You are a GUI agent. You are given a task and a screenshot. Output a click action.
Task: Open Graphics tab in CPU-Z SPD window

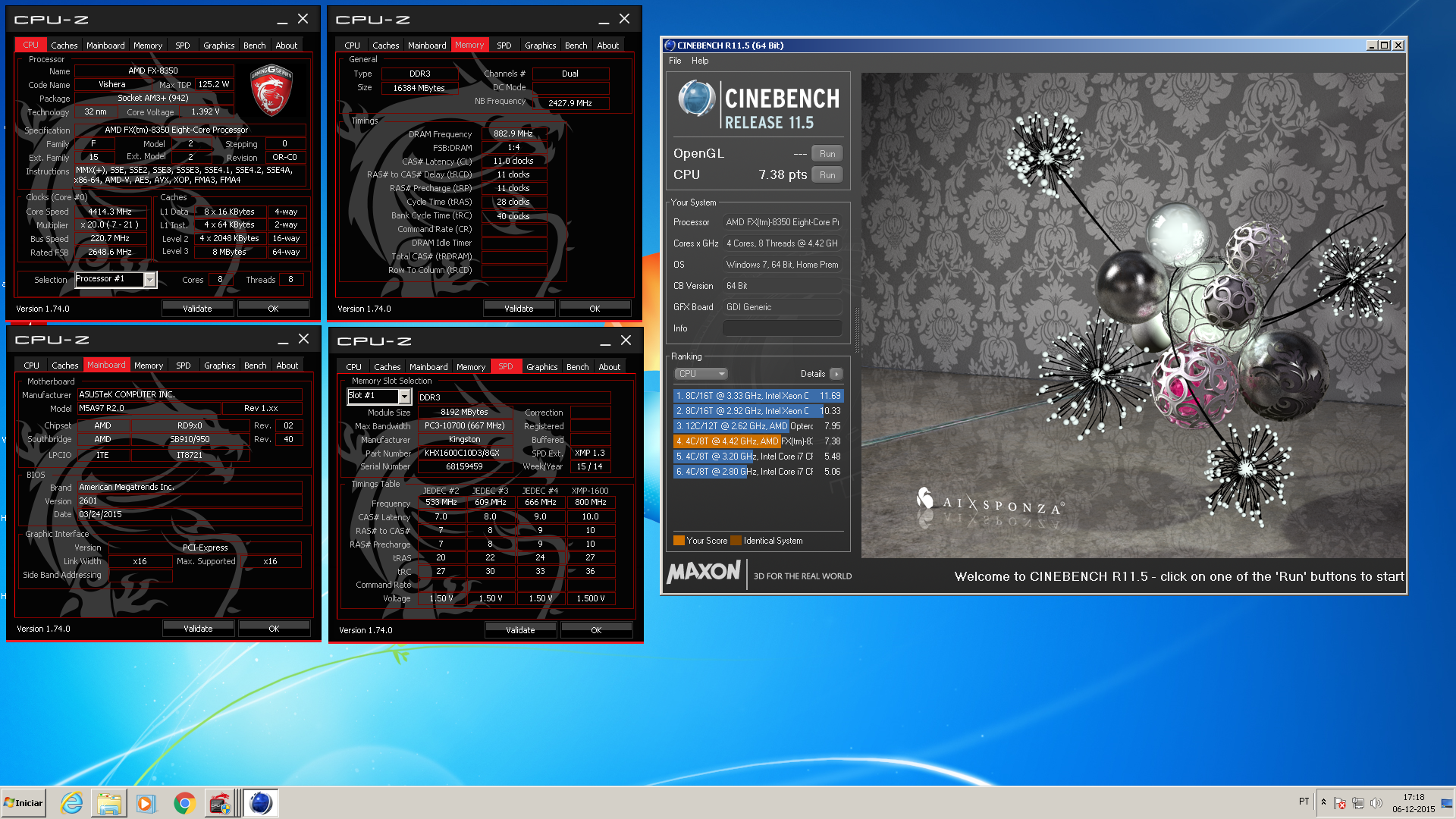pos(542,367)
